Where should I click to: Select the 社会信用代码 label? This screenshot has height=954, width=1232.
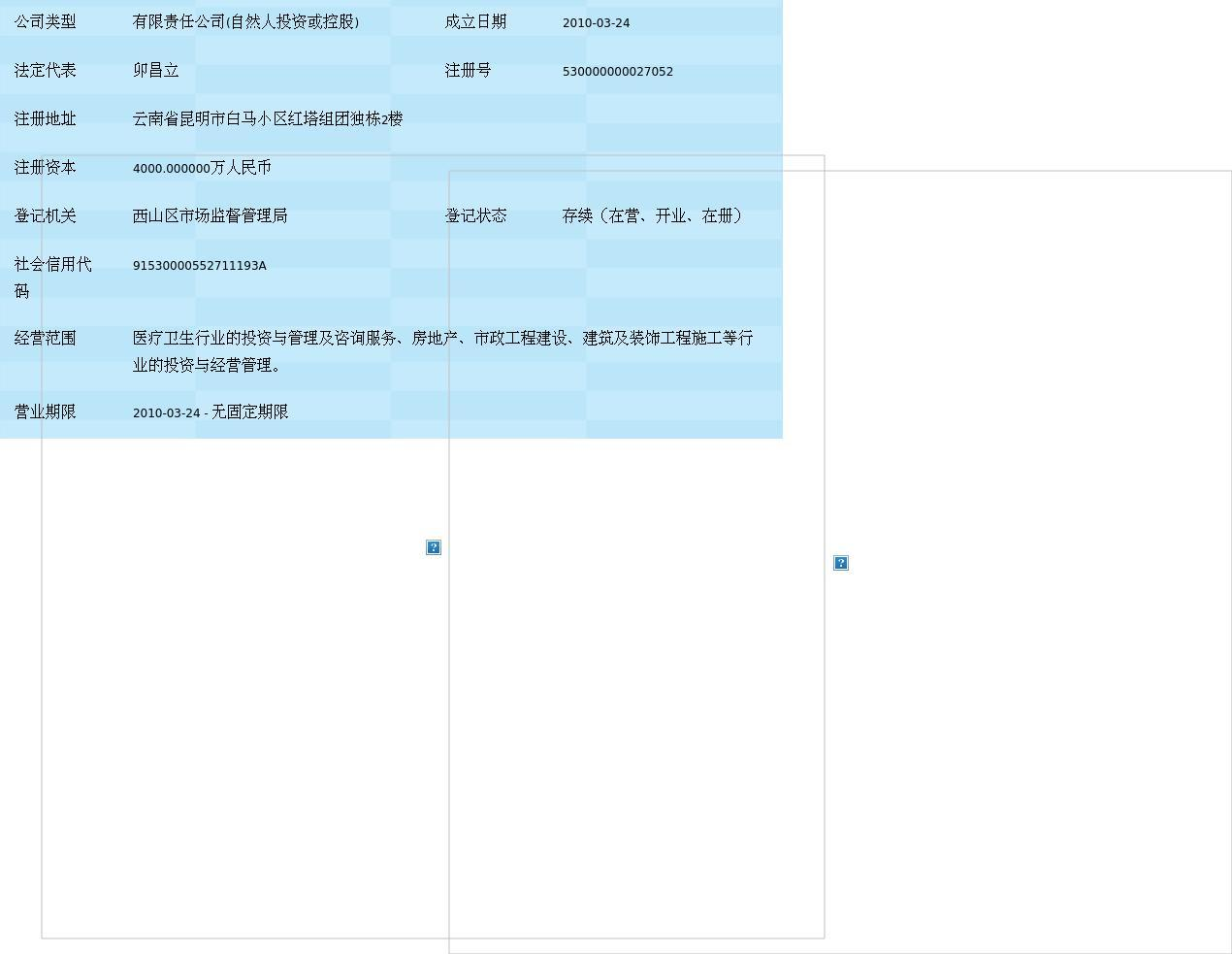(x=53, y=278)
